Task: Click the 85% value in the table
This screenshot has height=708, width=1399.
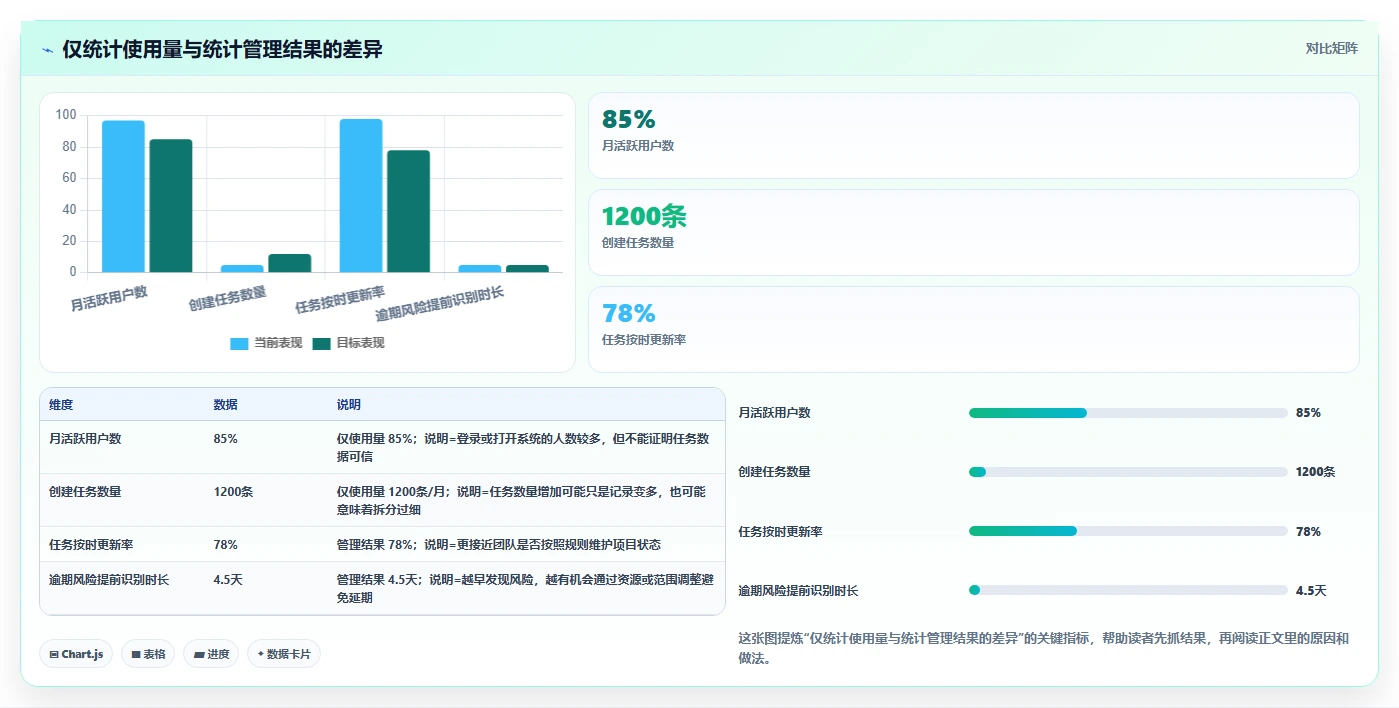Action: (x=225, y=438)
